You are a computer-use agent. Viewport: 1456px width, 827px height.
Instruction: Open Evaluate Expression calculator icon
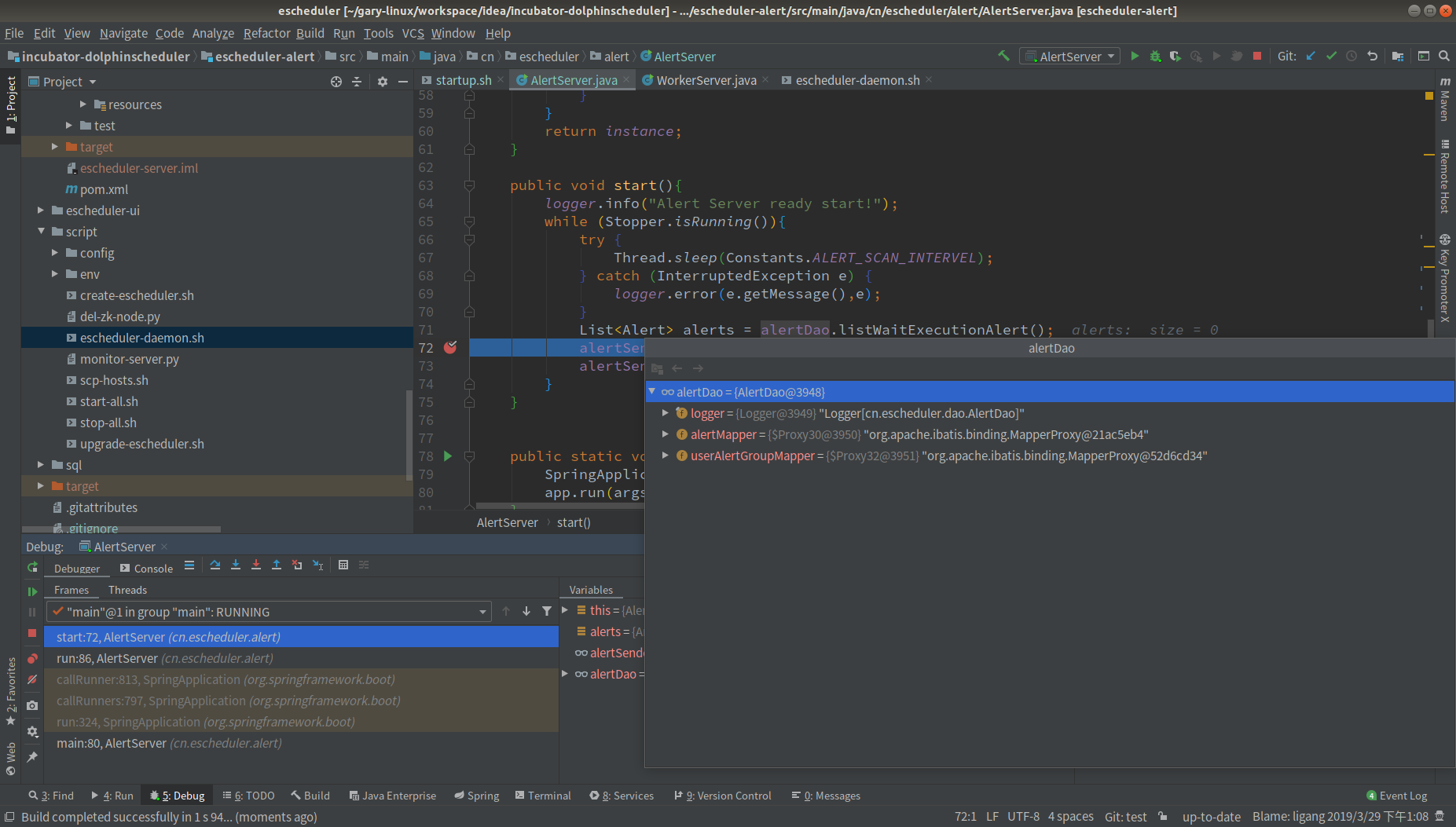(343, 565)
